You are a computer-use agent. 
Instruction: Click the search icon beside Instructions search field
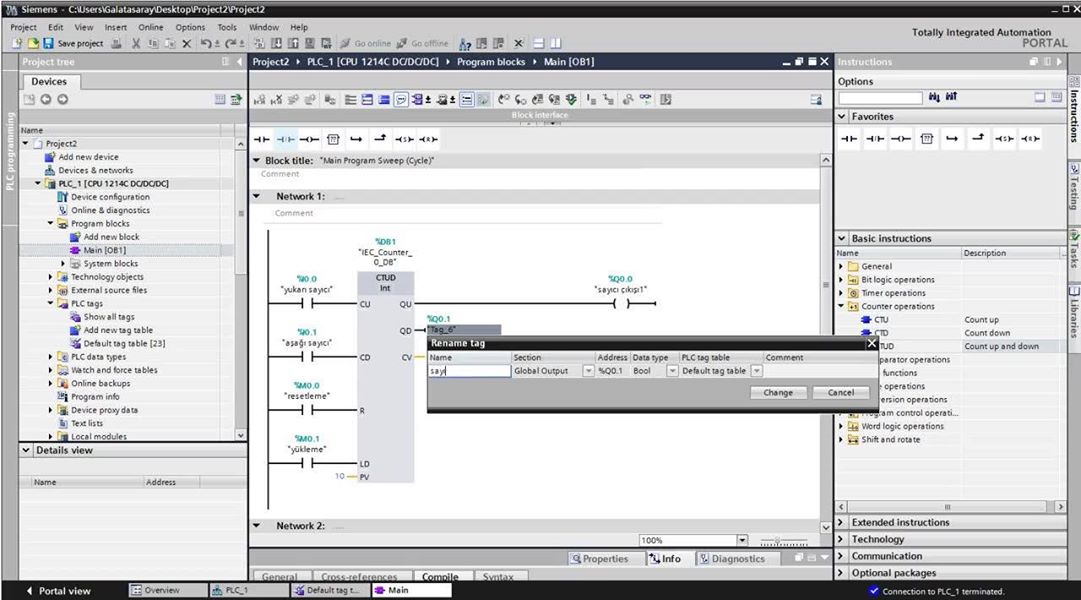(934, 97)
